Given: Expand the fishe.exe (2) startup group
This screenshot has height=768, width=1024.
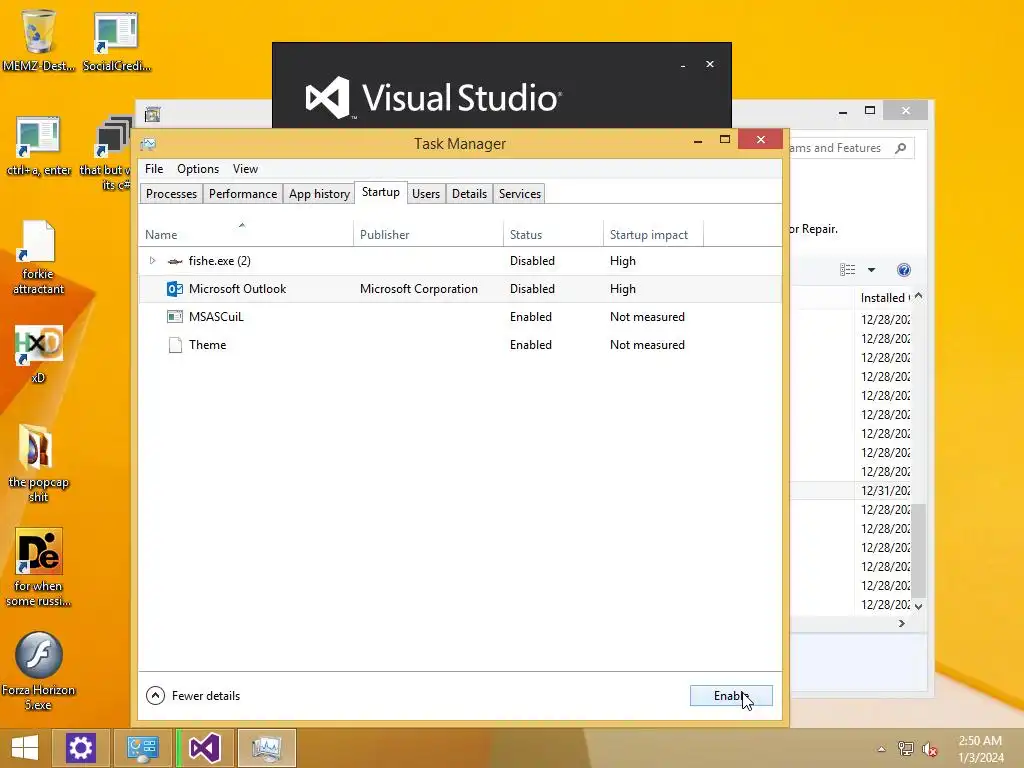Looking at the screenshot, I should (x=152, y=261).
